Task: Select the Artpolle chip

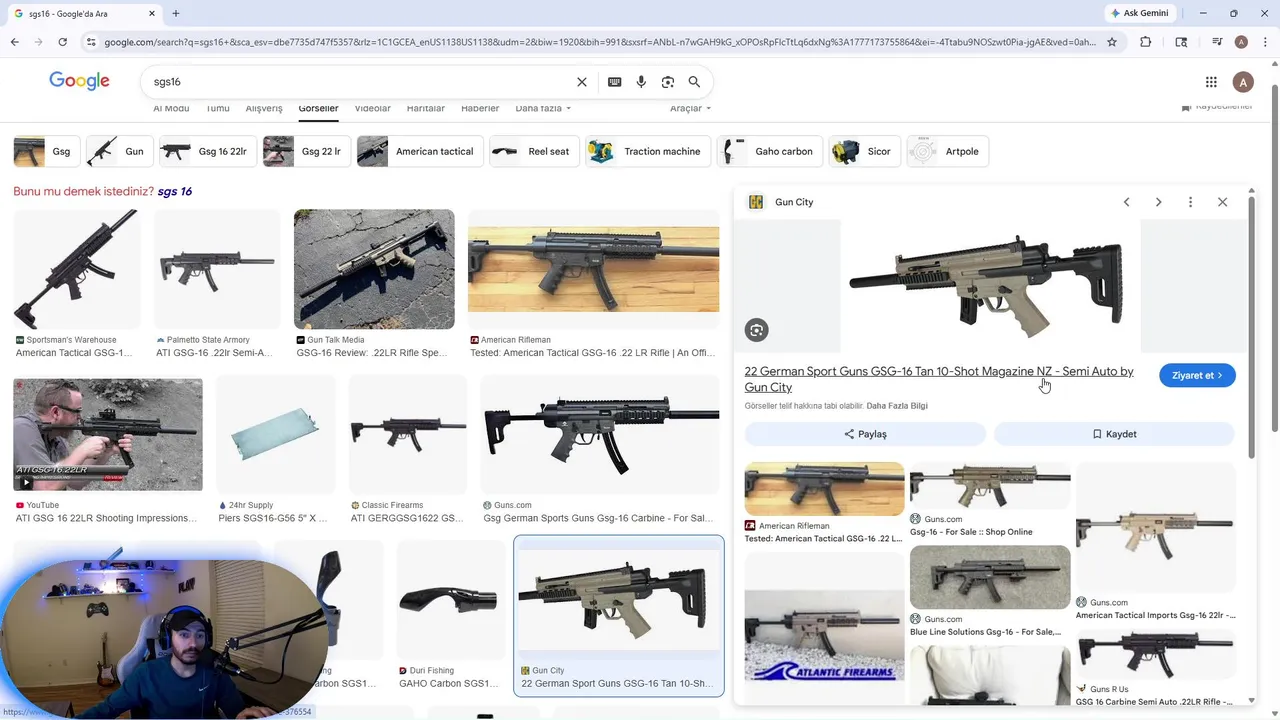Action: coord(948,151)
